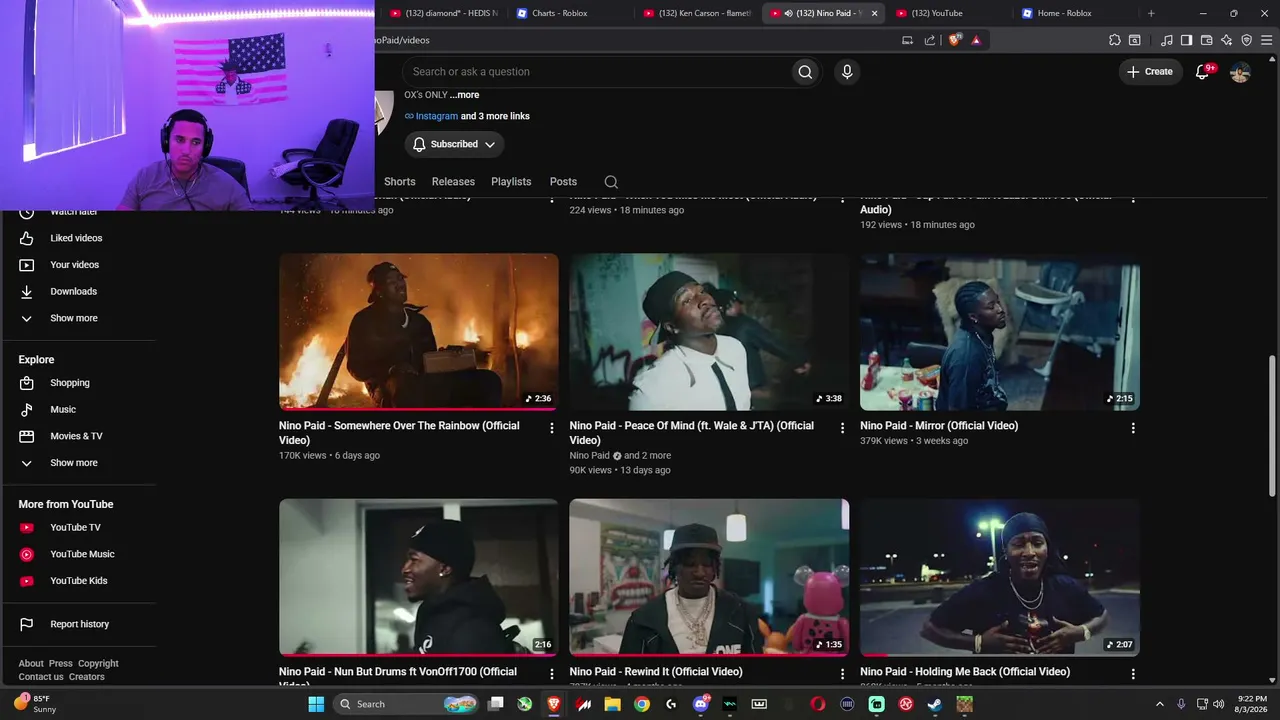This screenshot has width=1280, height=720.
Task: Switch to the Ken Carson browser tab
Action: pyautogui.click(x=696, y=13)
